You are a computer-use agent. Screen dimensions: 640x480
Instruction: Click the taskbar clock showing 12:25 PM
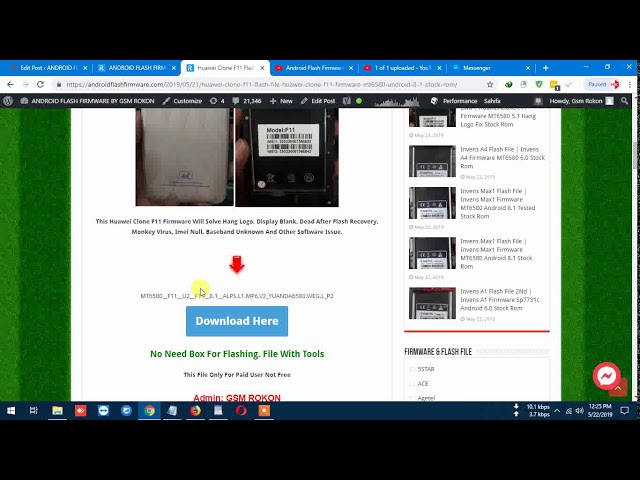[600, 411]
